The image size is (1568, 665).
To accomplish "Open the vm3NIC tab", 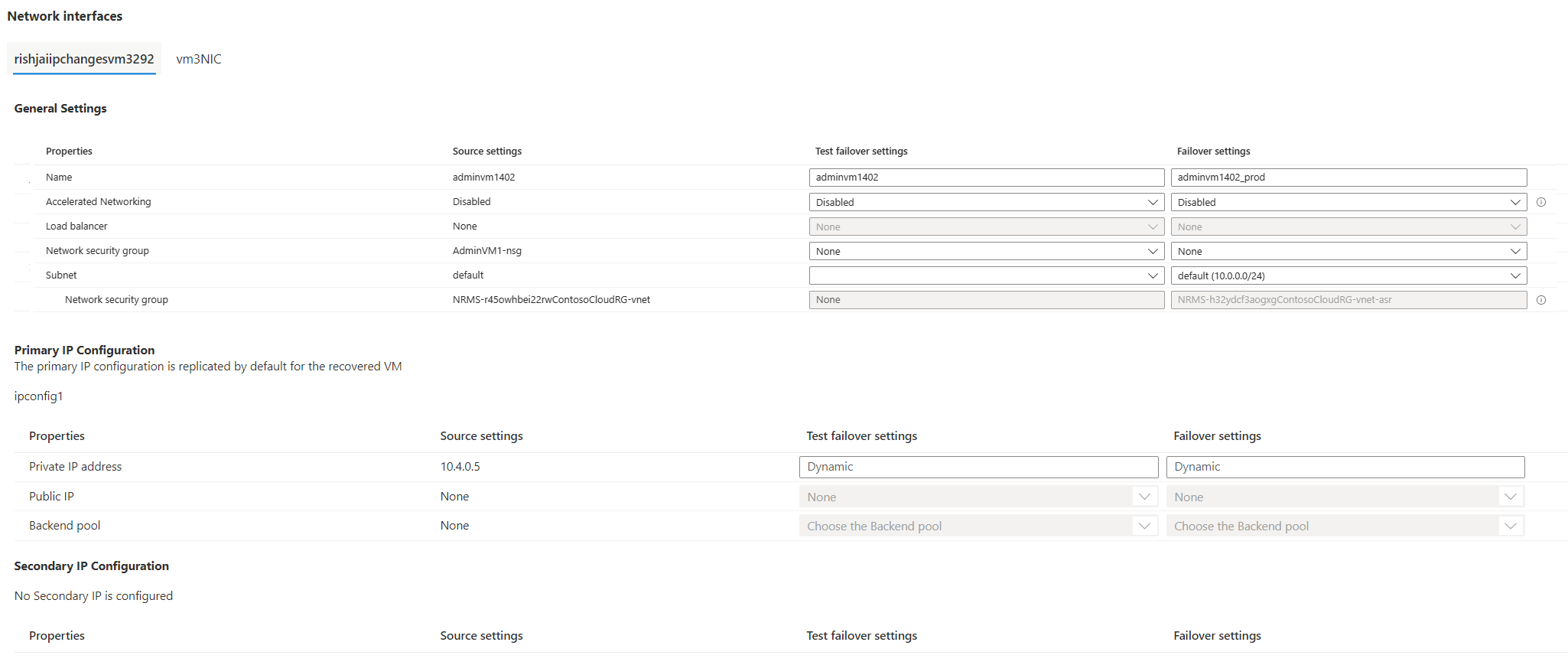I will (199, 59).
